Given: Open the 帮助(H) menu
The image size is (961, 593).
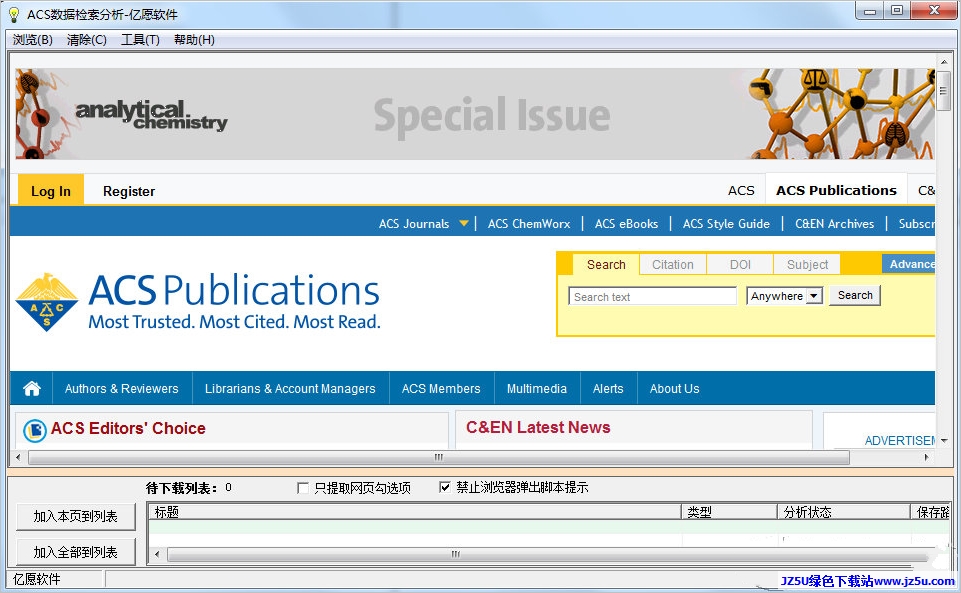Looking at the screenshot, I should pos(194,40).
